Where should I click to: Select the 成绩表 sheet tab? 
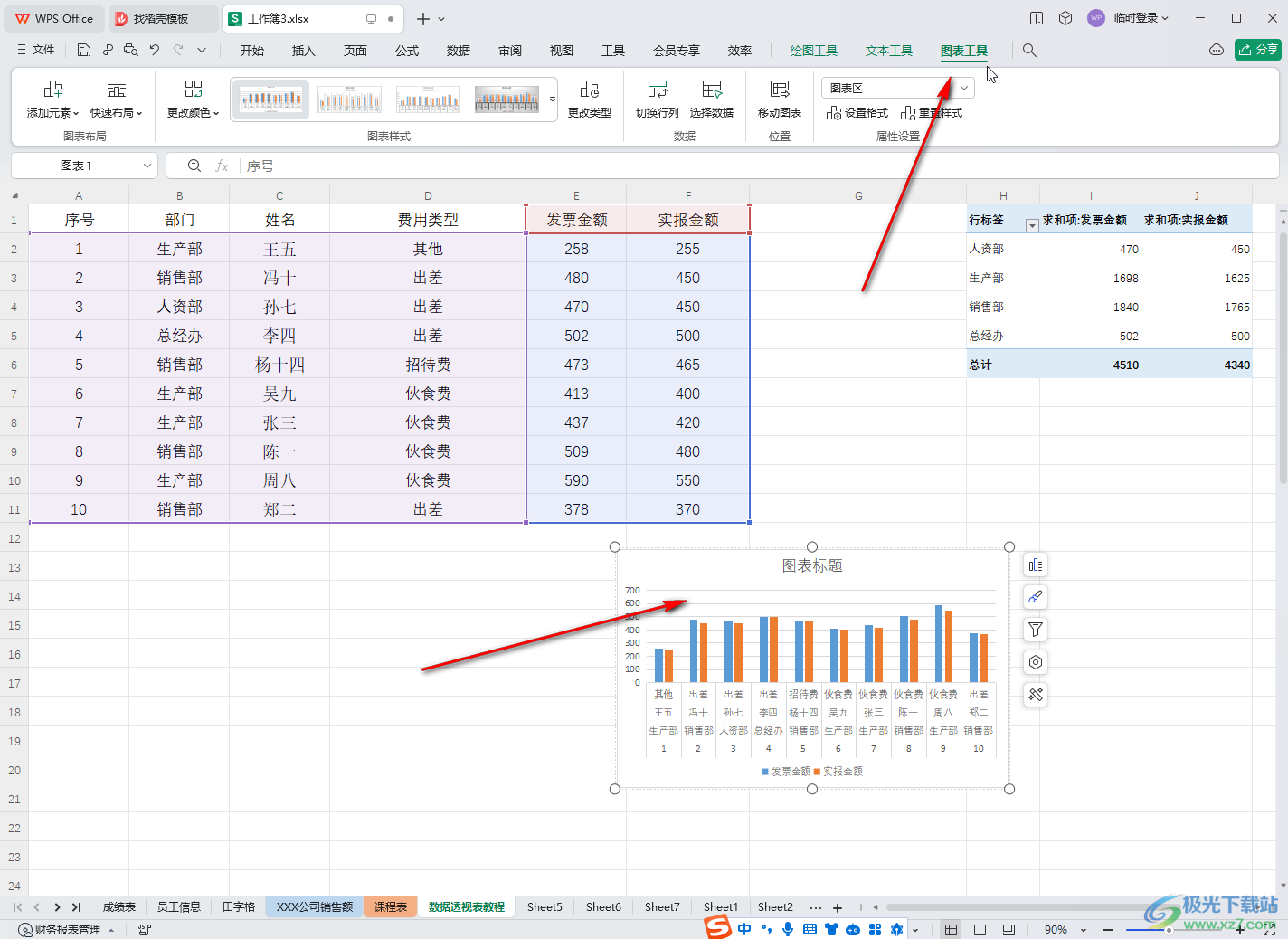pyautogui.click(x=119, y=907)
